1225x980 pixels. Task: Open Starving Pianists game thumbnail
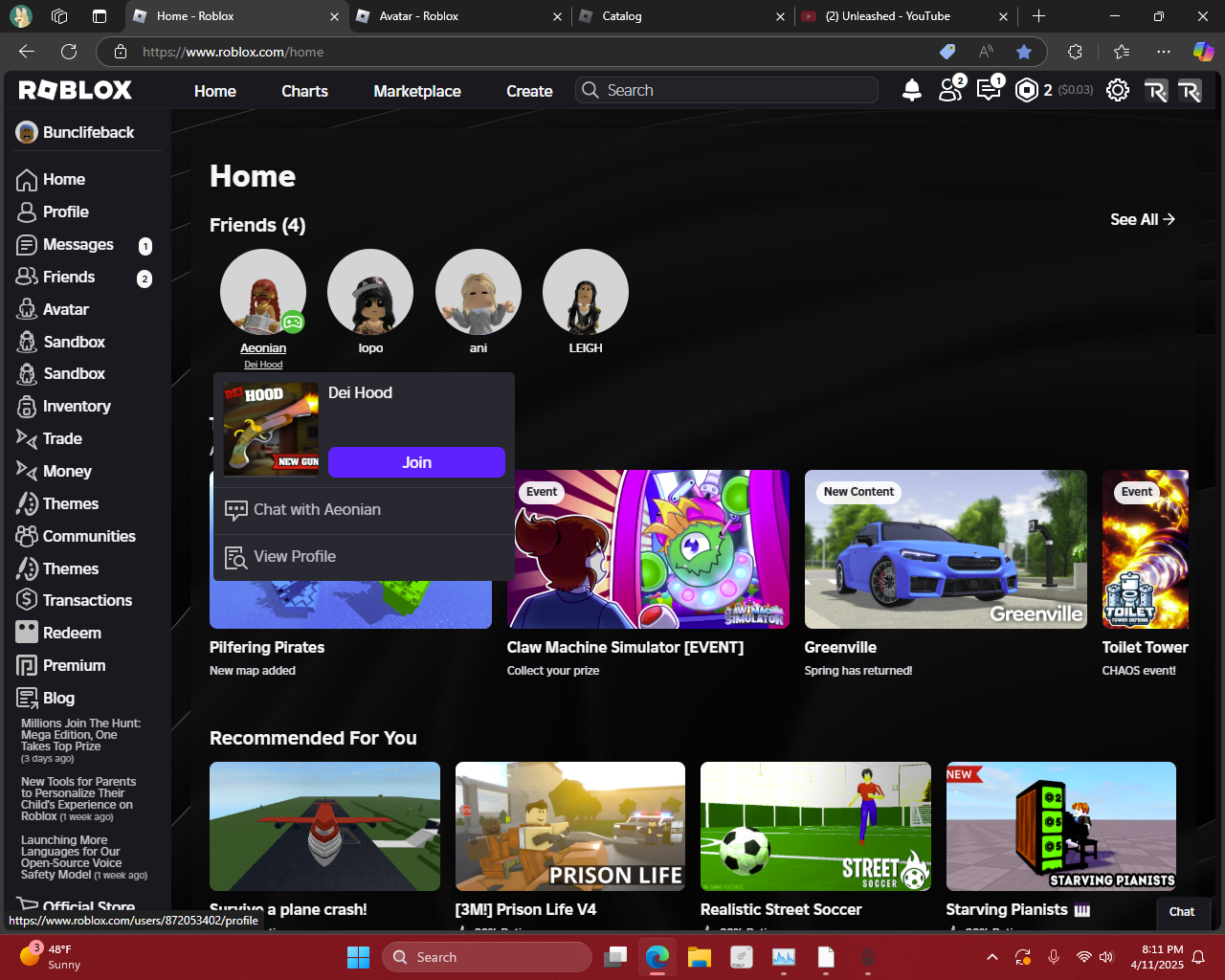[x=1061, y=827]
